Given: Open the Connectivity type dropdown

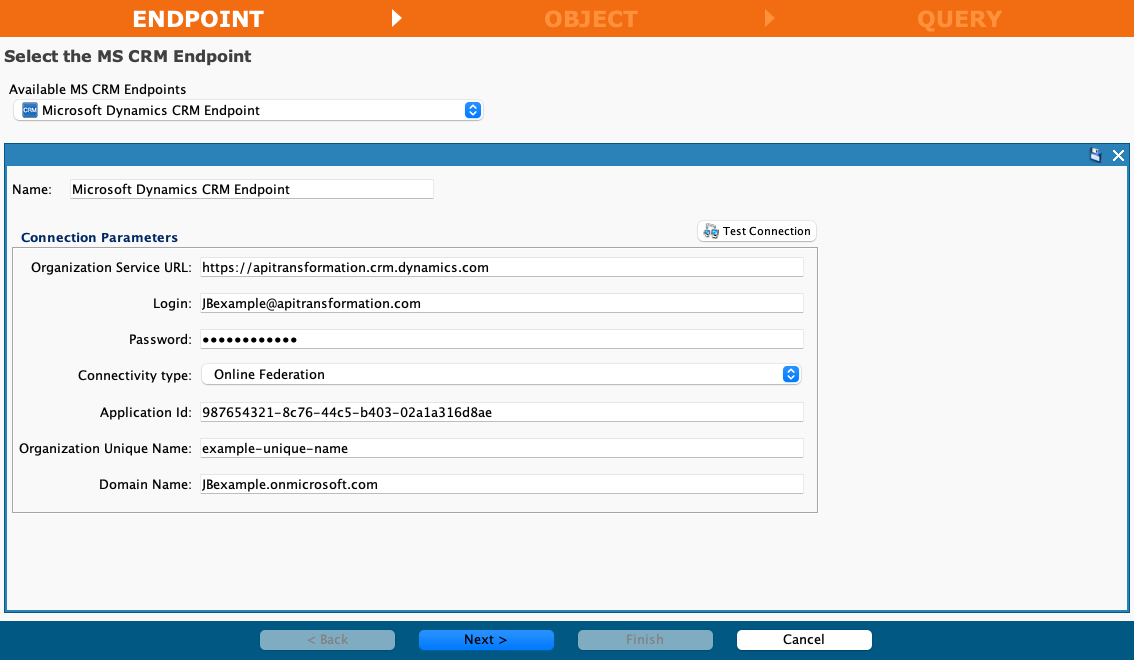Looking at the screenshot, I should pos(500,374).
